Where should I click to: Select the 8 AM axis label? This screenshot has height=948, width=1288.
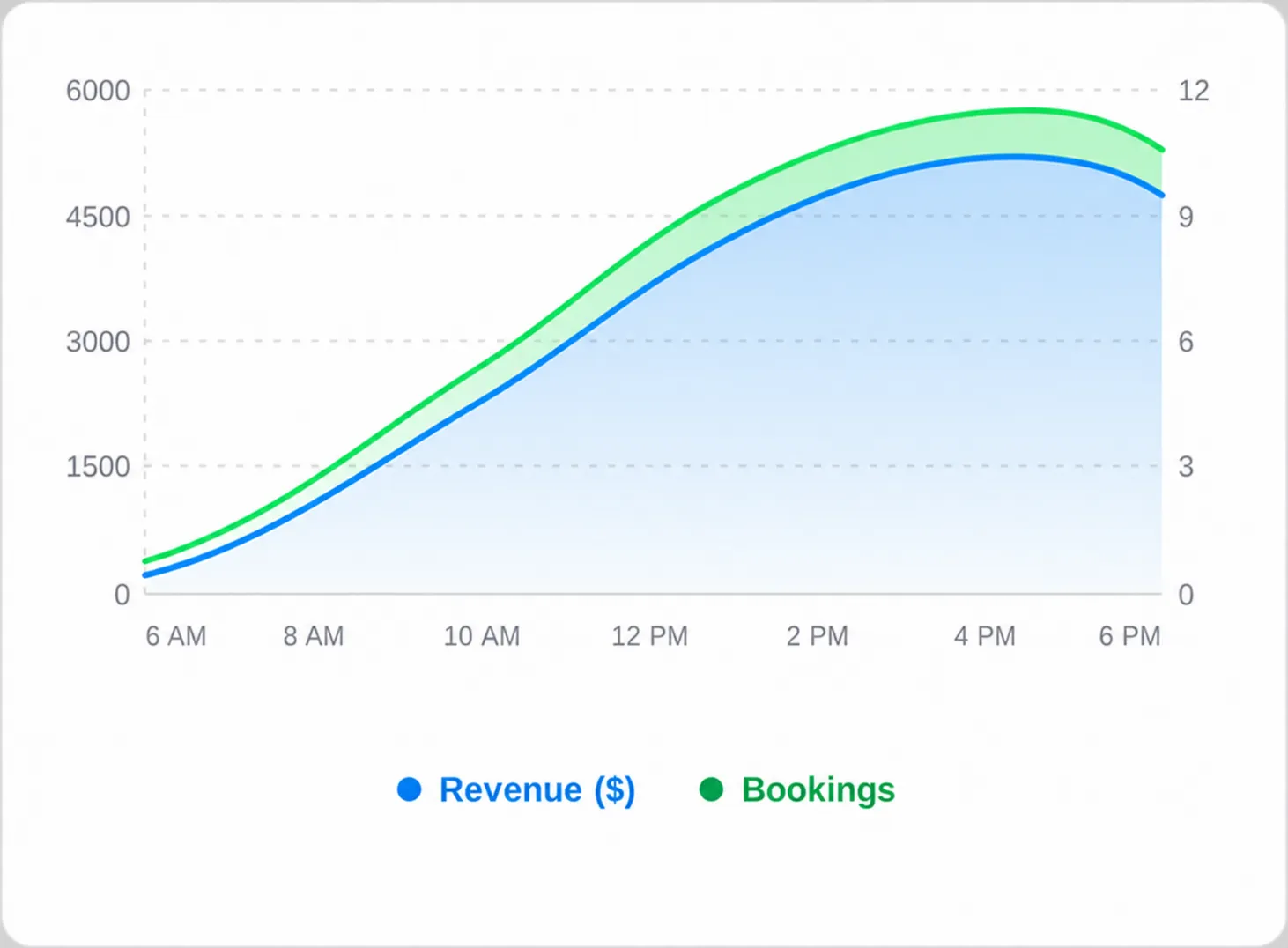coord(314,636)
